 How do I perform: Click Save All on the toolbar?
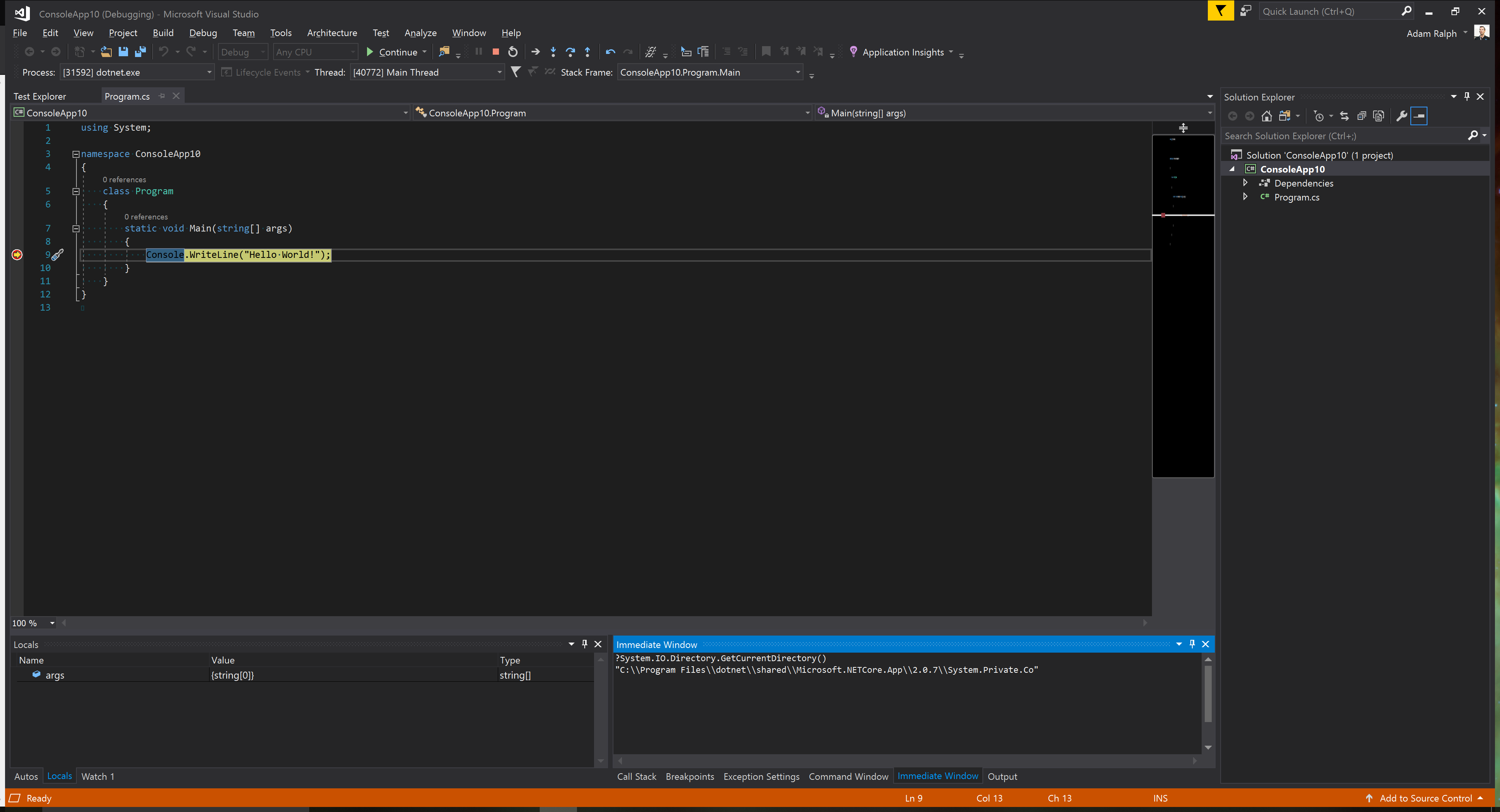tap(140, 51)
